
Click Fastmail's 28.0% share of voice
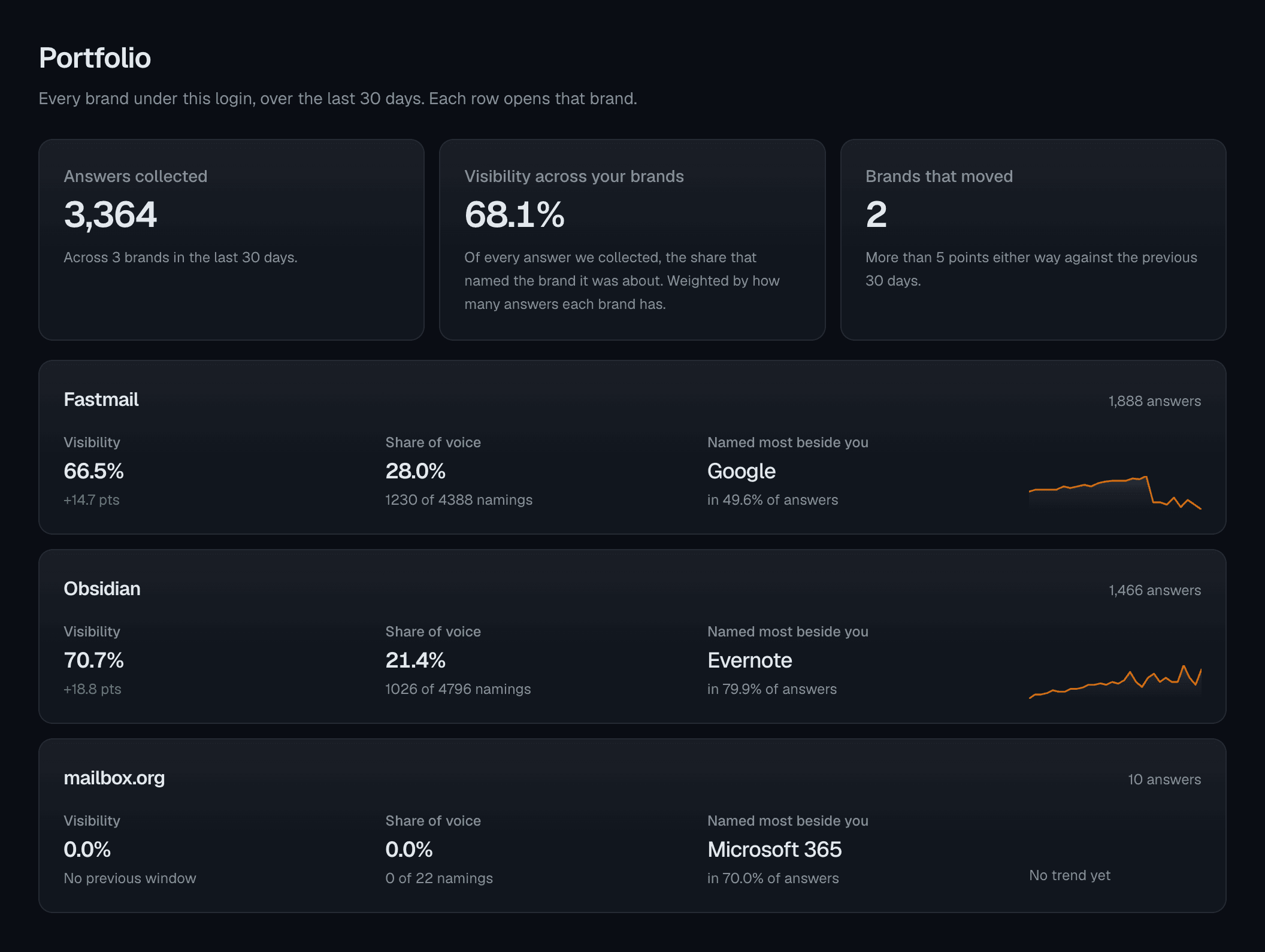[x=415, y=471]
